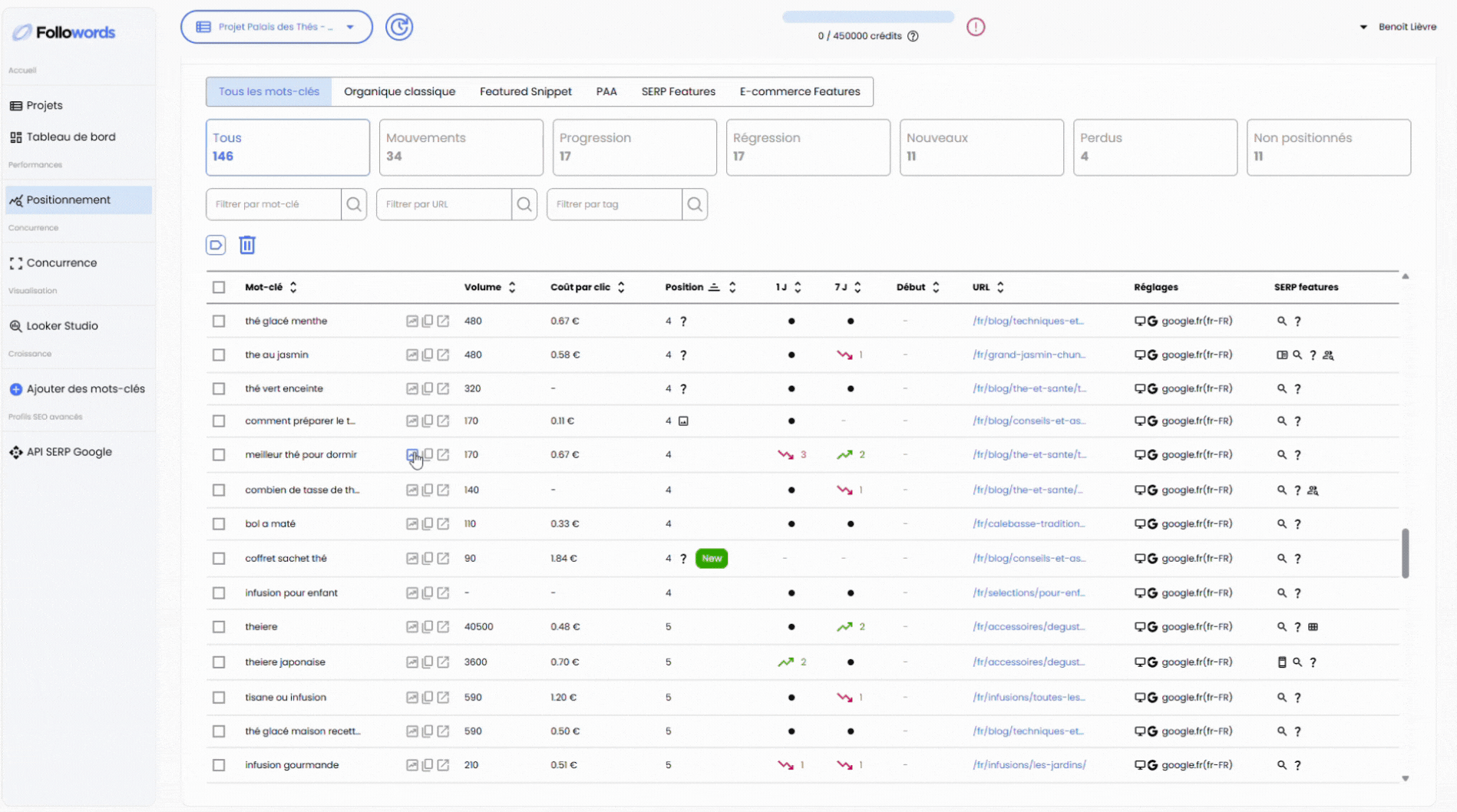
Task: Click the tag label icon above table
Action: (x=216, y=245)
